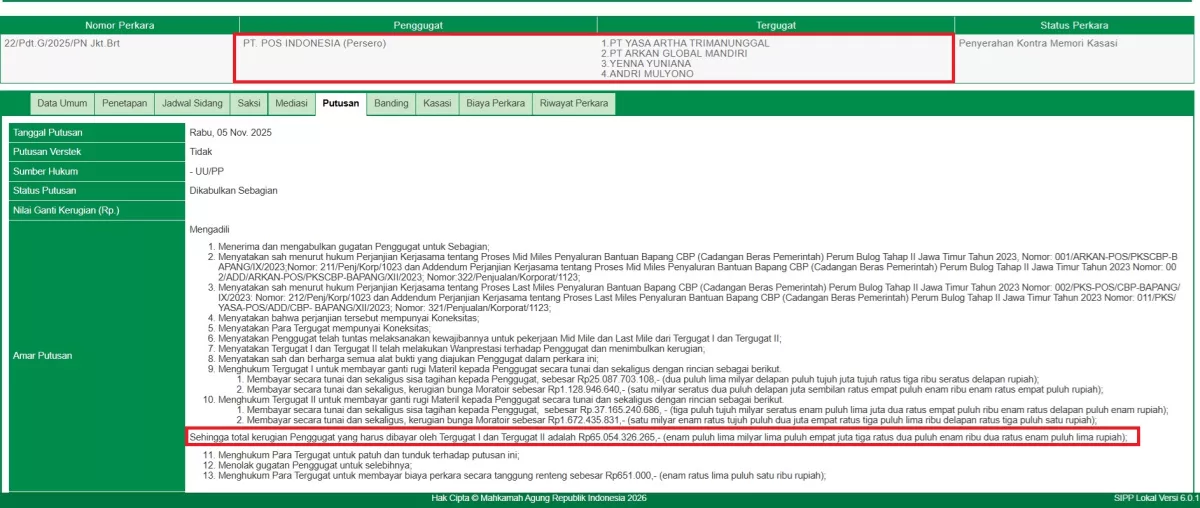The image size is (1200, 508).
Task: Open the Banding tab
Action: (391, 103)
